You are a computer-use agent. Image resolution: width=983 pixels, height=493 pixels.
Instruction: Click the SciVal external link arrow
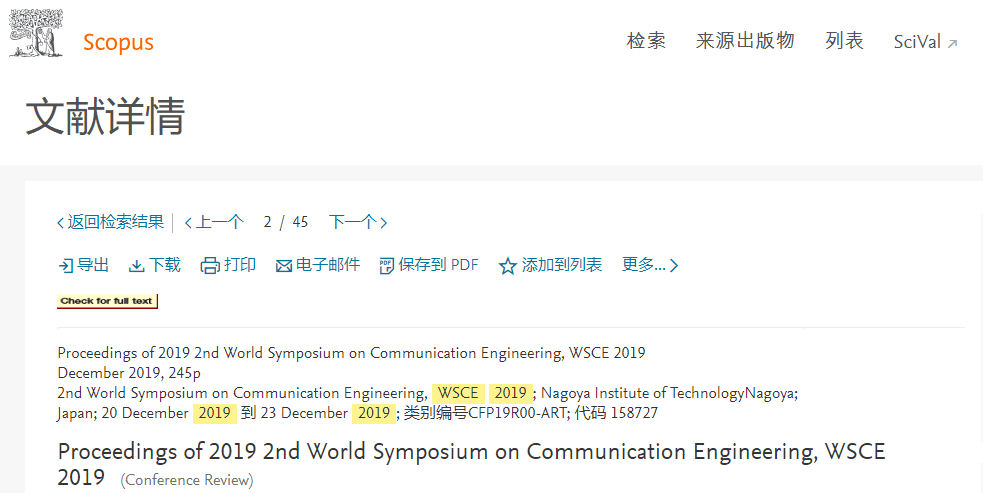pos(952,43)
